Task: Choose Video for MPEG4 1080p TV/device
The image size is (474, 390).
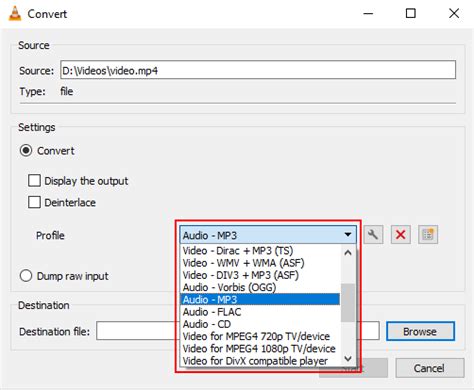Action: [260, 349]
